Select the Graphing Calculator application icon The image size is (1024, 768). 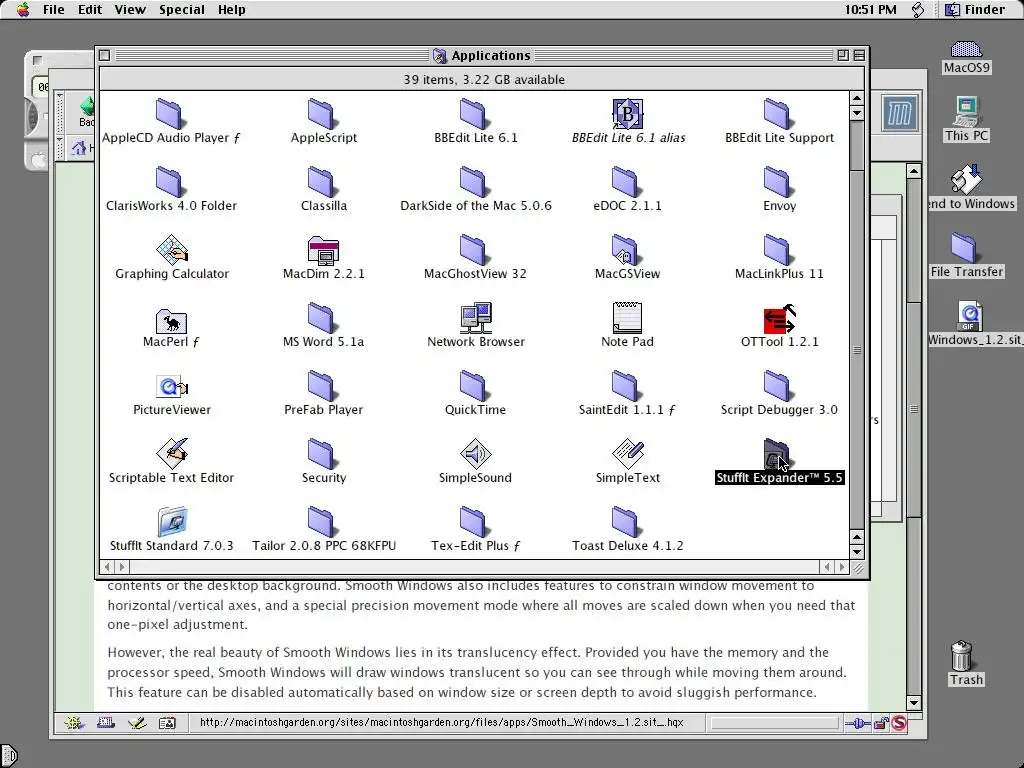click(x=172, y=250)
